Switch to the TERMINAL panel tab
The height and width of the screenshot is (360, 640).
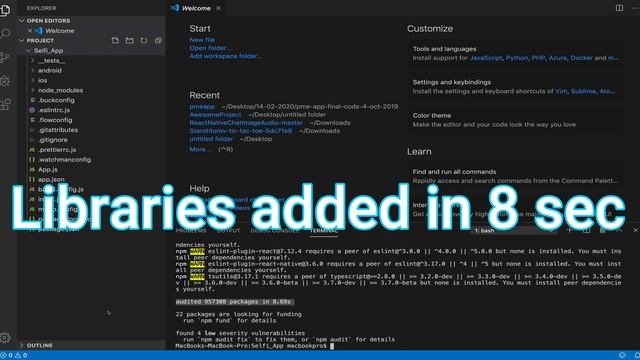[x=324, y=231]
